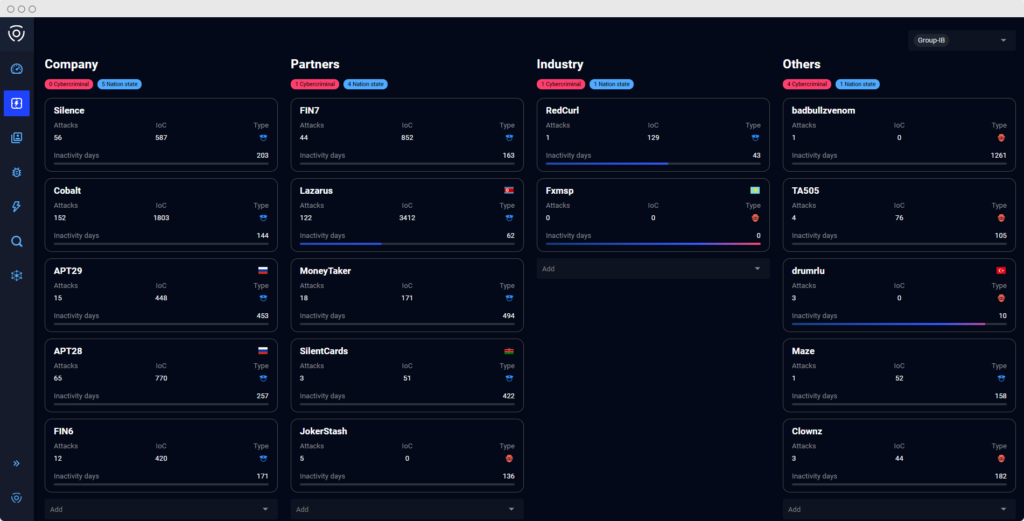Select the highlighted threat actors sidebar item
The height and width of the screenshot is (521, 1024).
(17, 103)
